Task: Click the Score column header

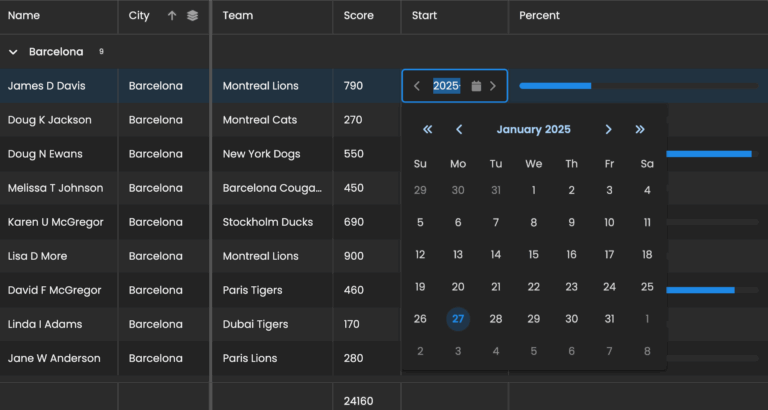Action: [x=359, y=16]
